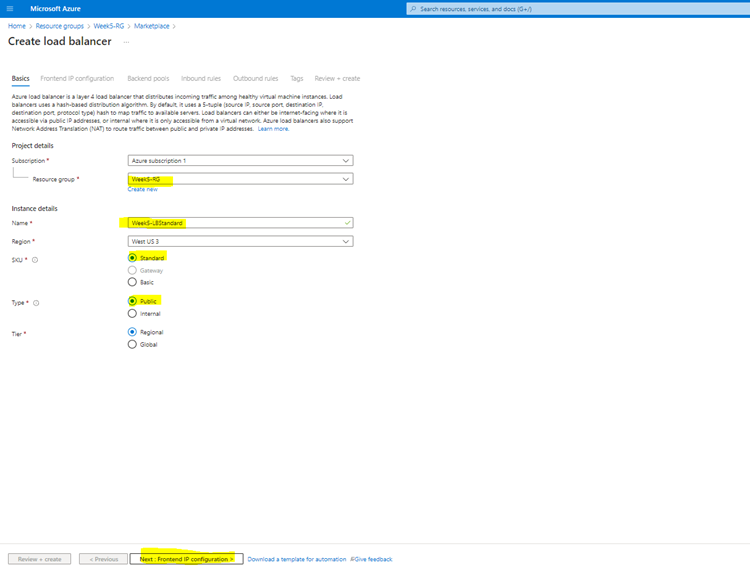
Task: Click the Give feedback icon
Action: pyautogui.click(x=352, y=559)
